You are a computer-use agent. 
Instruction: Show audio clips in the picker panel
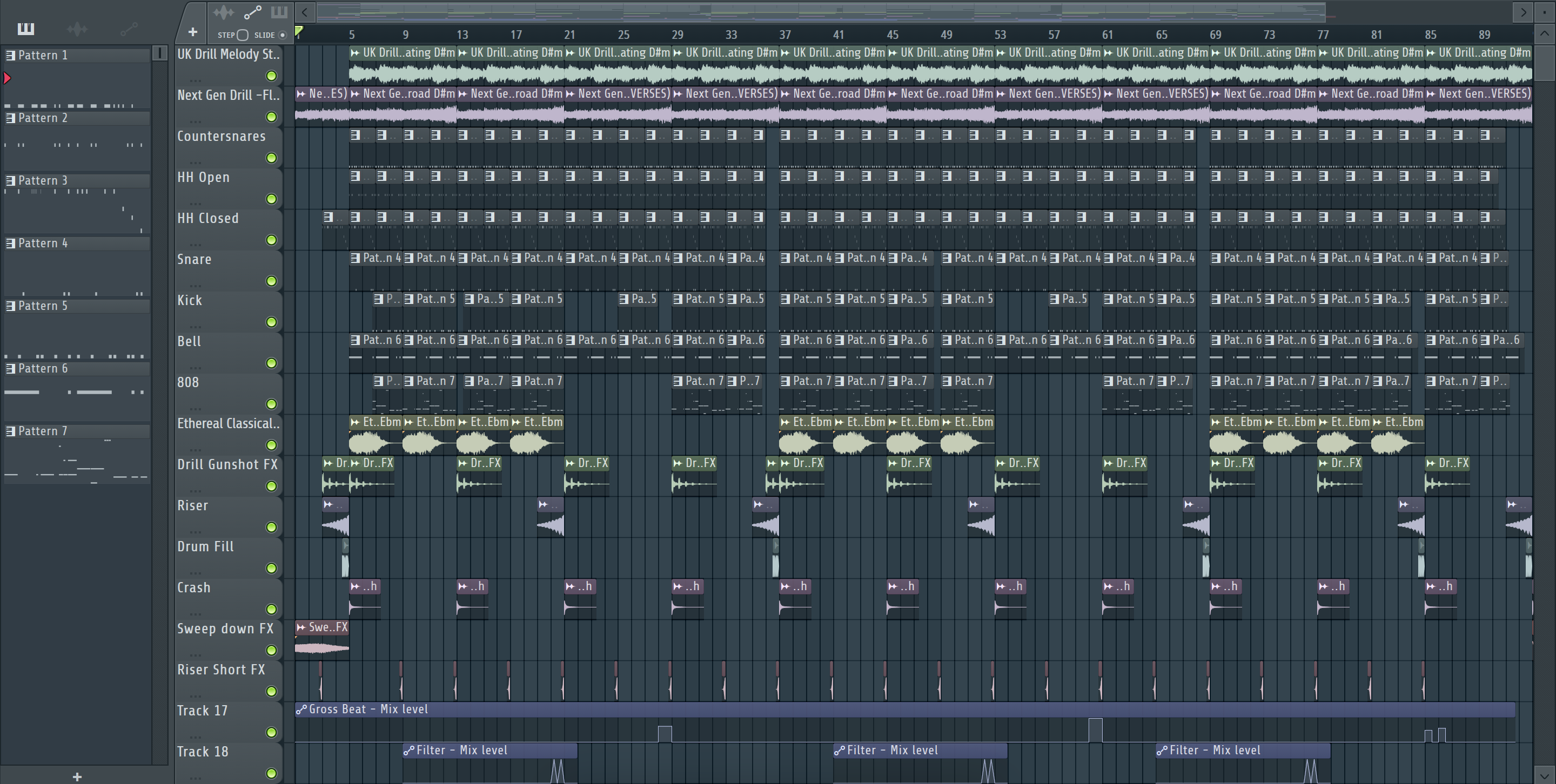point(77,29)
